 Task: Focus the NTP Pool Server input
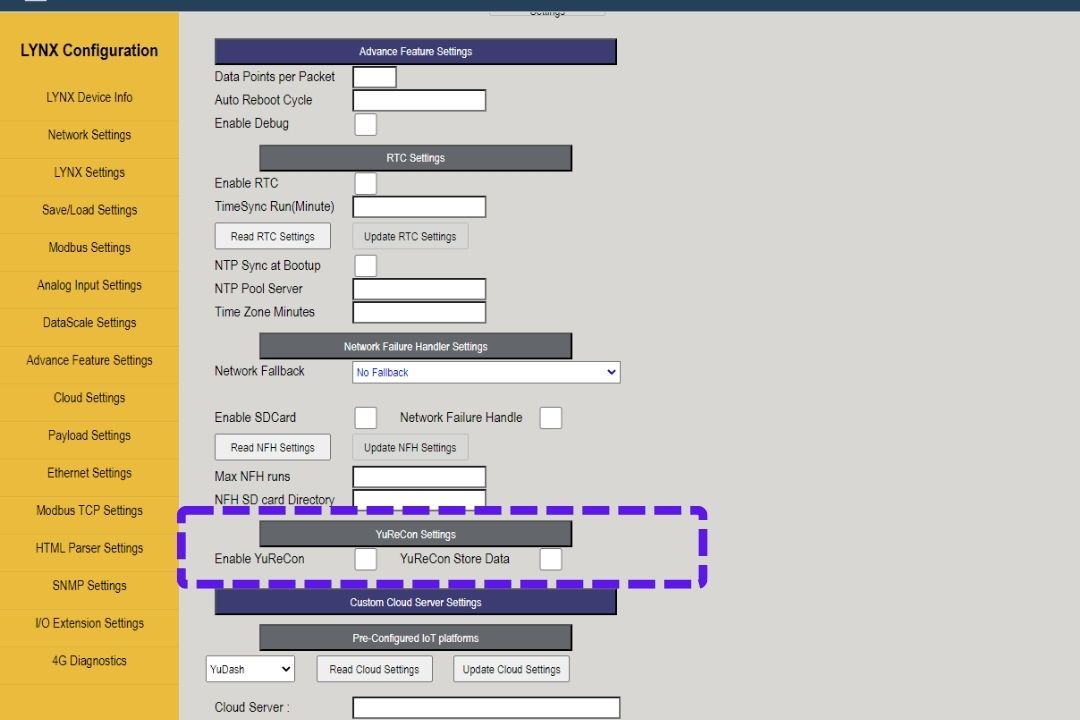(x=419, y=289)
